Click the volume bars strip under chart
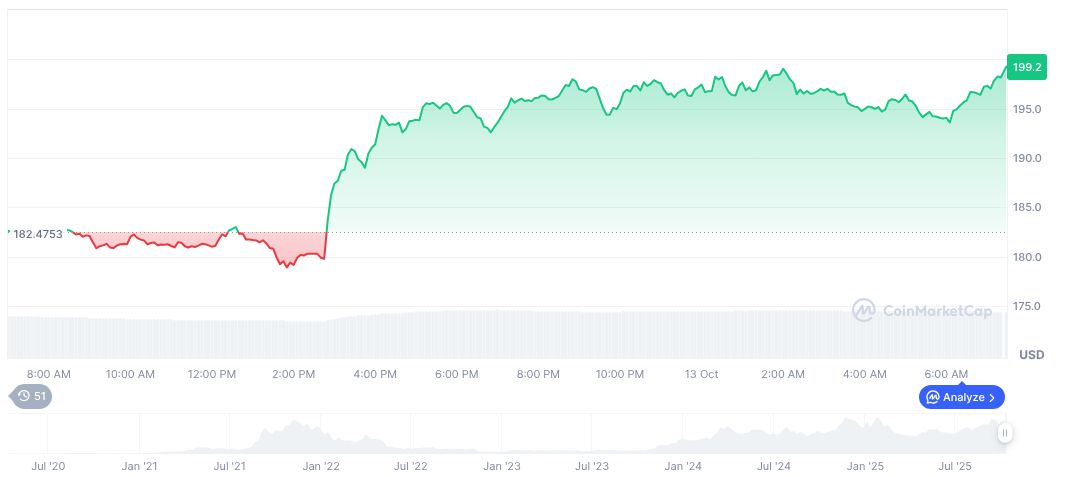Viewport: 1072px width, 477px height. (500, 335)
